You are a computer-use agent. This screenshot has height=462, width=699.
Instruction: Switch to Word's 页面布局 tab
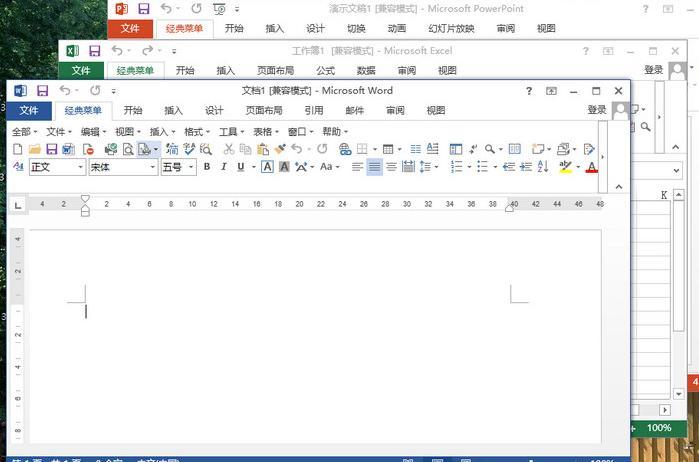pos(264,110)
